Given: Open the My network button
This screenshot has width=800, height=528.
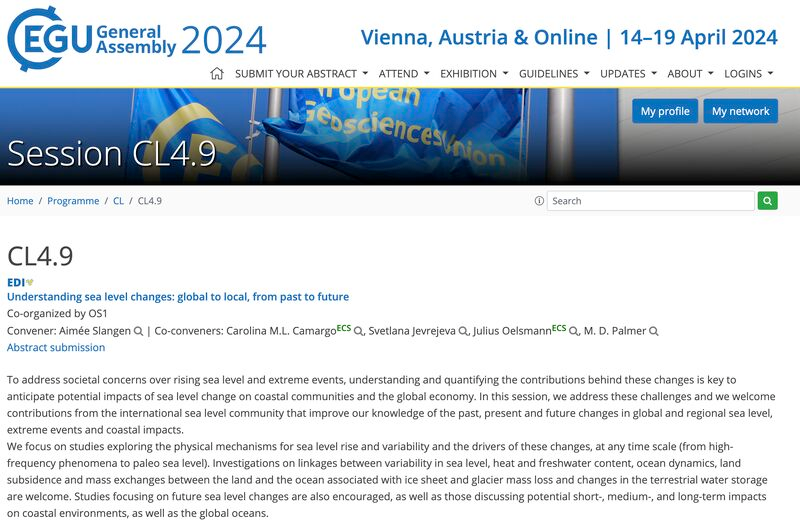Looking at the screenshot, I should tap(740, 111).
